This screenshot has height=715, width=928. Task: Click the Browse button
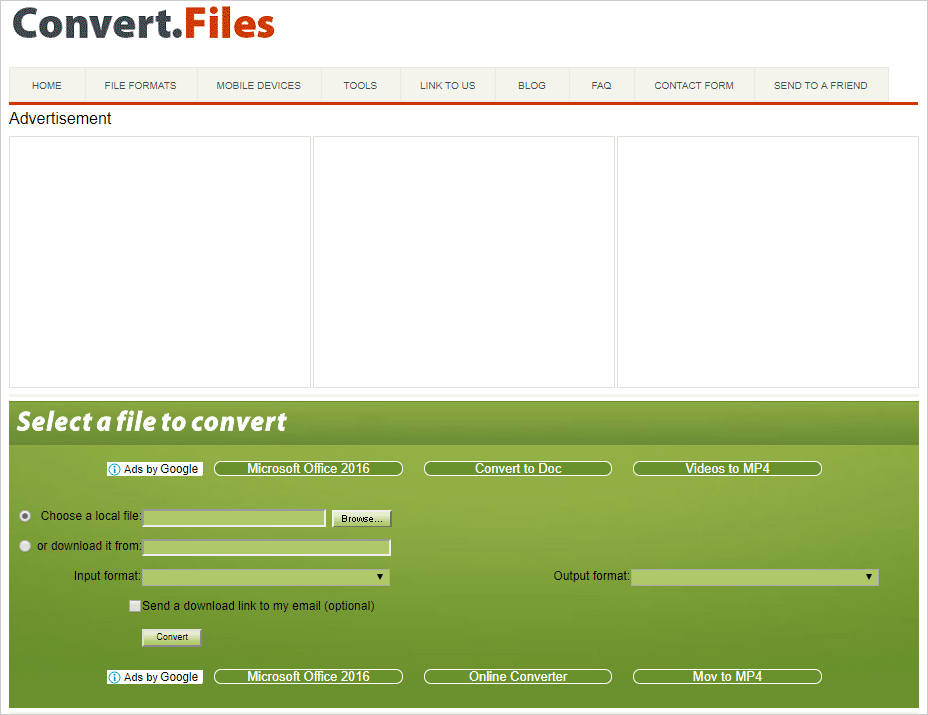coord(361,518)
